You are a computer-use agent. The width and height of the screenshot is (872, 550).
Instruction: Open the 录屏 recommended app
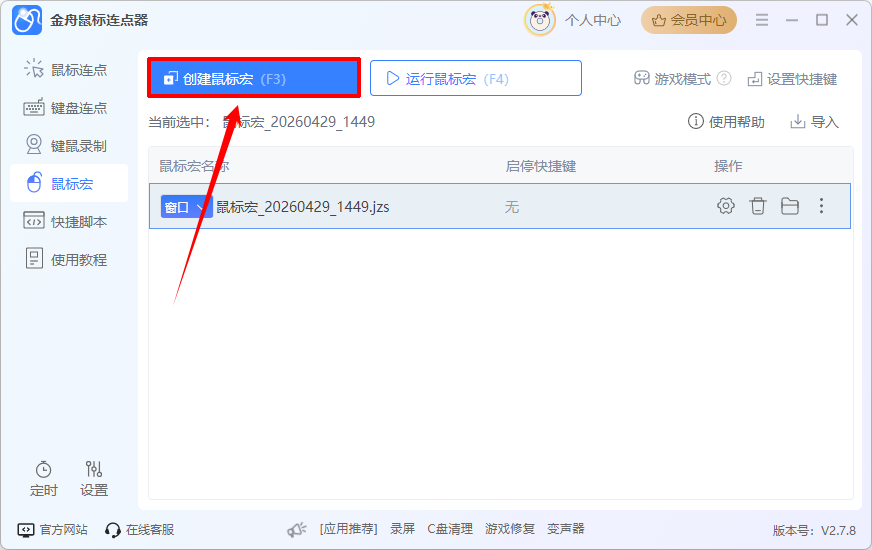[403, 529]
